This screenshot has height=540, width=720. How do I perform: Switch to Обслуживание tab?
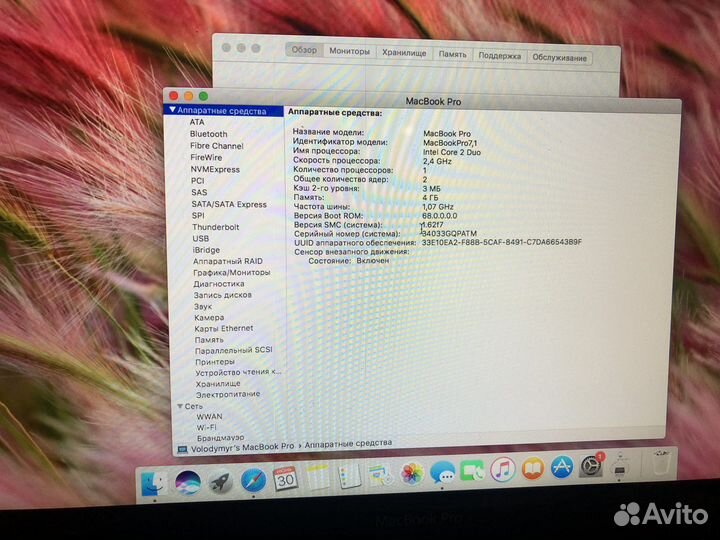(x=559, y=58)
